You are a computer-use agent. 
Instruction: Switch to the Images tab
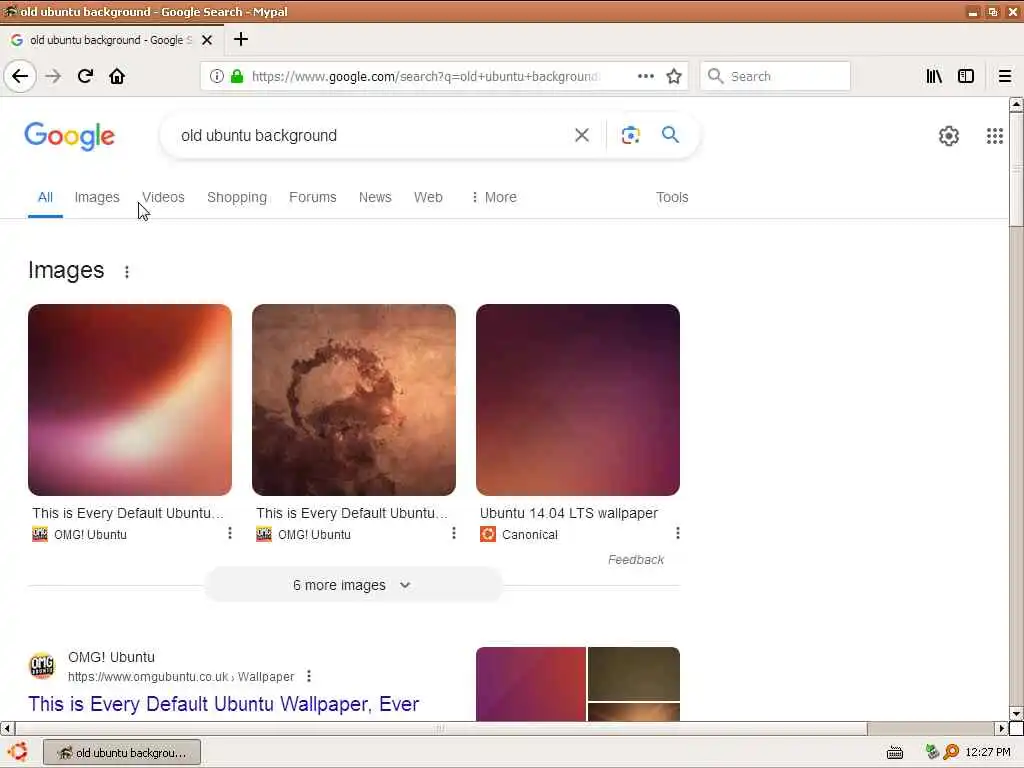(97, 197)
